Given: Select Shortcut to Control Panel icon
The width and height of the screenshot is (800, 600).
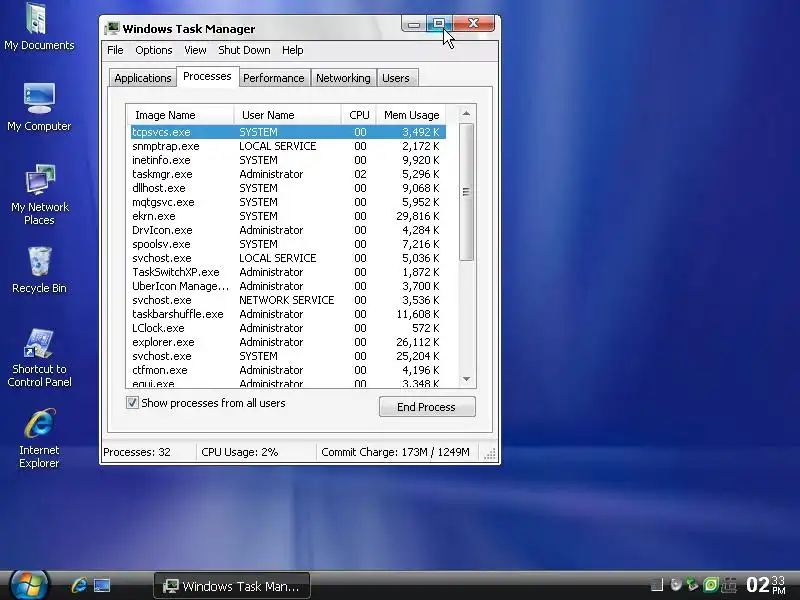Looking at the screenshot, I should tap(39, 358).
